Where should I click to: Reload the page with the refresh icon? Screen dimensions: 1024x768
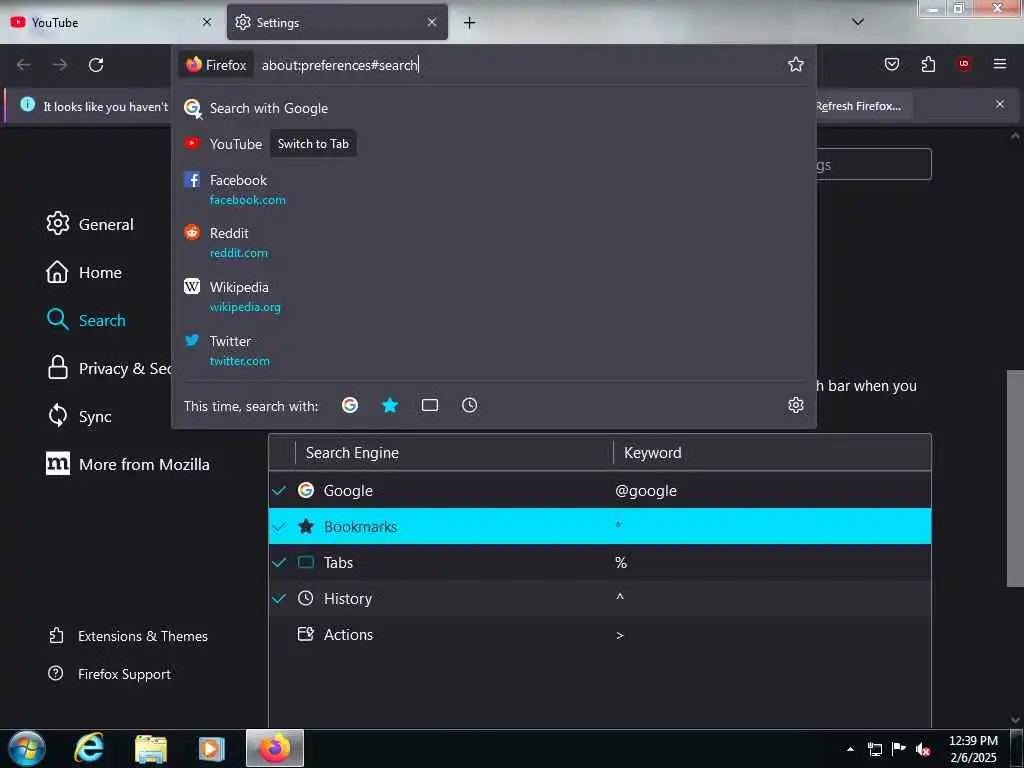96,65
